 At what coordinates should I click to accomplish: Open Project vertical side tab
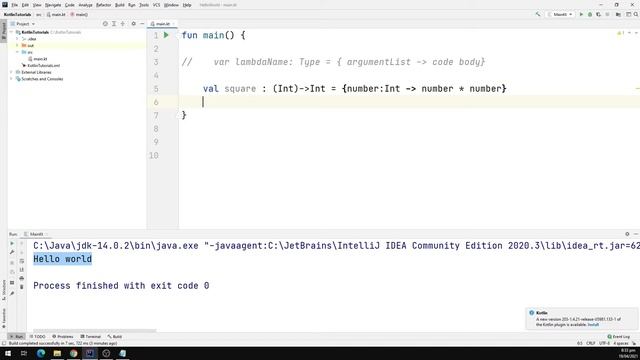tap(4, 31)
